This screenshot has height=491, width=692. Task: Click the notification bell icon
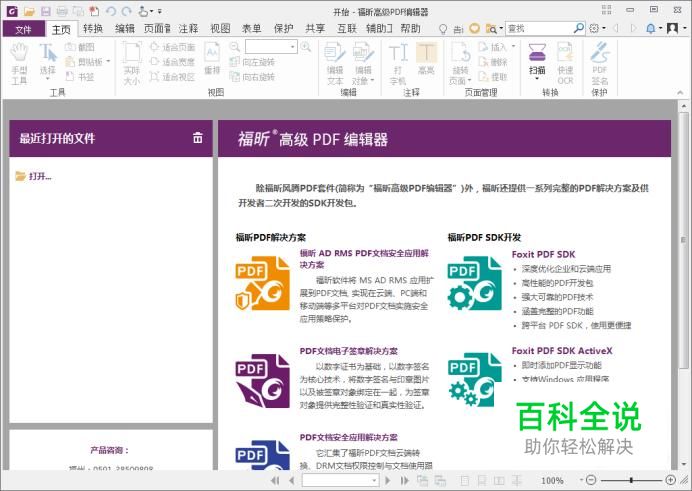coord(651,29)
